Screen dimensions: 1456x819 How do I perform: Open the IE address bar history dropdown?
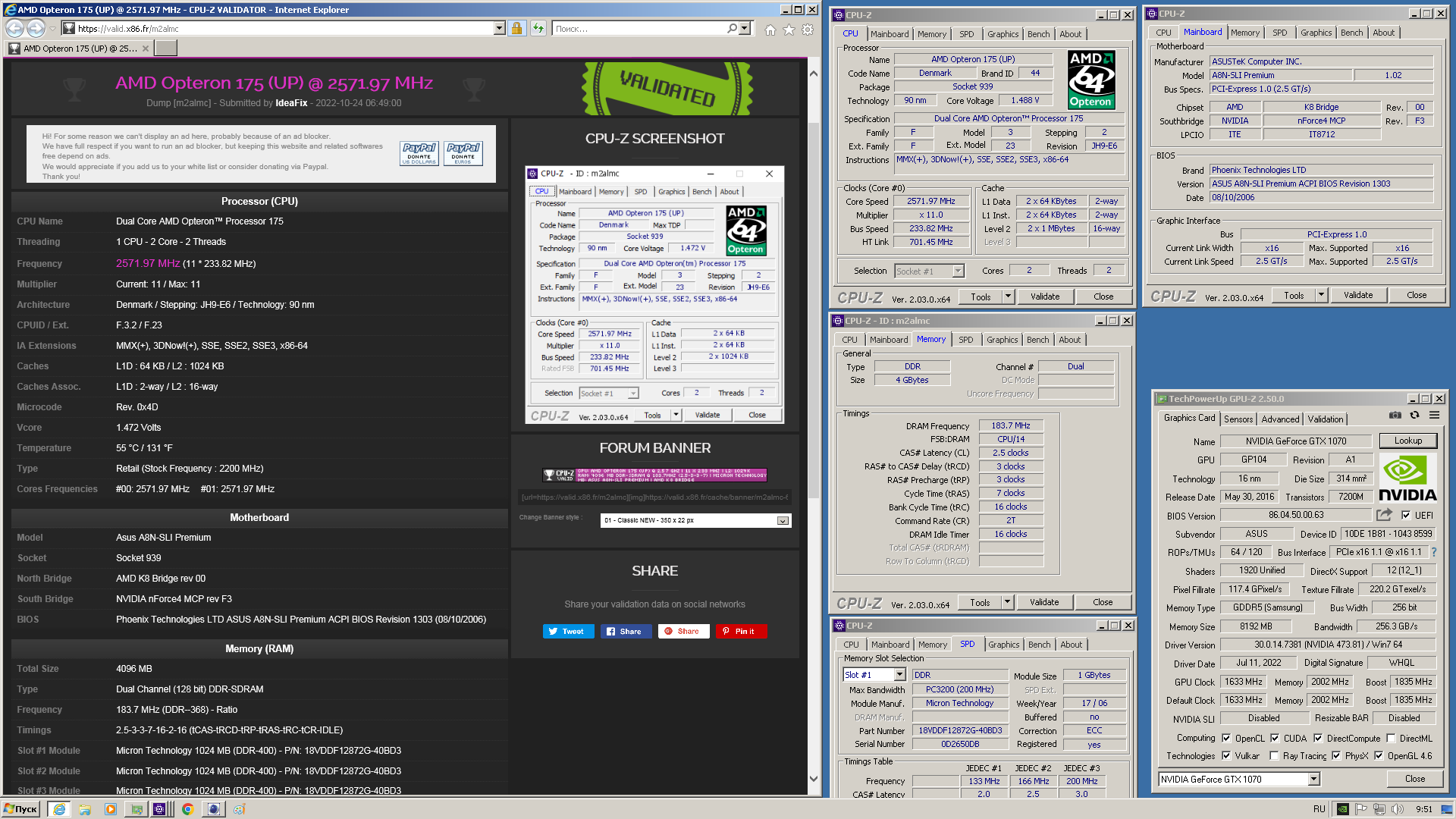499,29
